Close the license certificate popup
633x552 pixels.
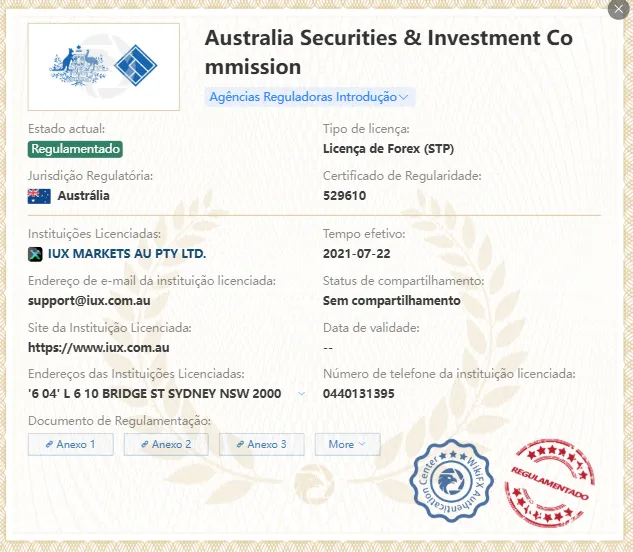618,9
